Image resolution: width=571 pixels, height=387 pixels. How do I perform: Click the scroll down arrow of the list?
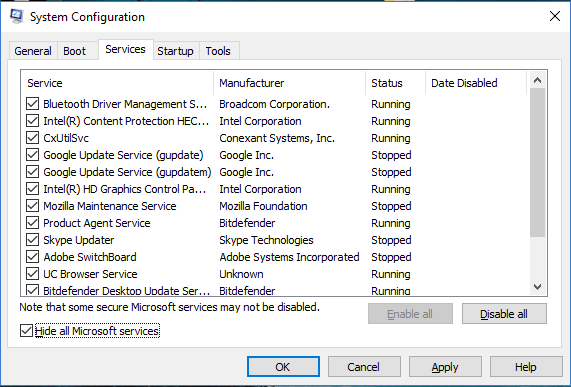click(x=537, y=287)
